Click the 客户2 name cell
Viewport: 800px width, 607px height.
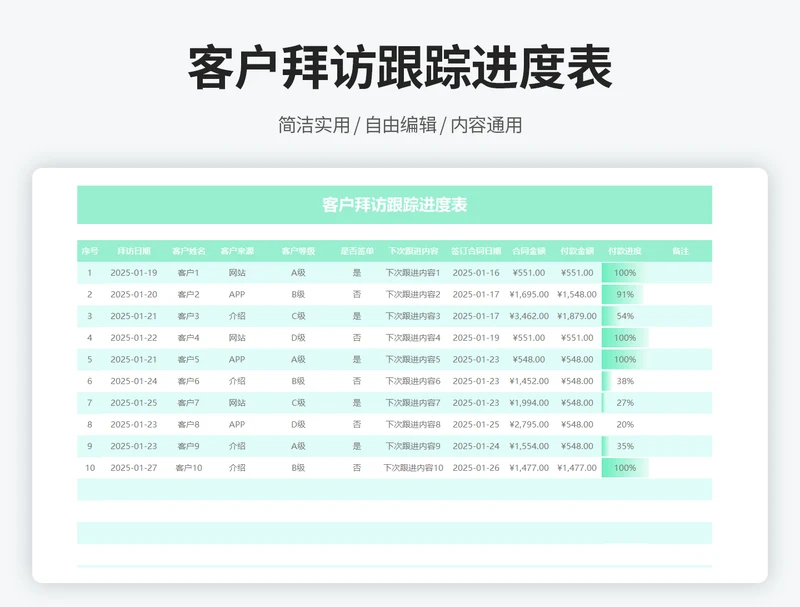189,294
